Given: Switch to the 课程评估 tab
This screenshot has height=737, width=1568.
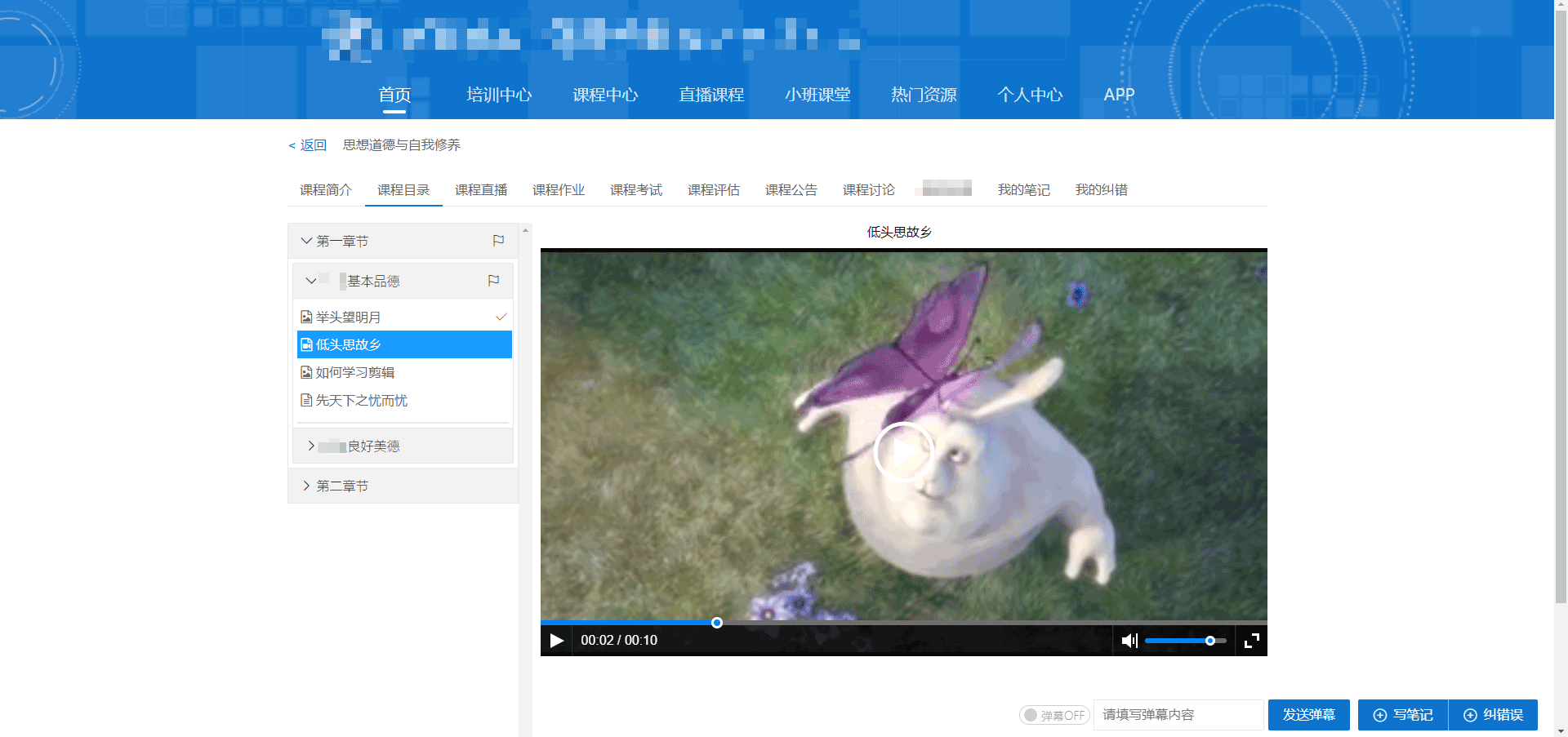Looking at the screenshot, I should coord(714,189).
